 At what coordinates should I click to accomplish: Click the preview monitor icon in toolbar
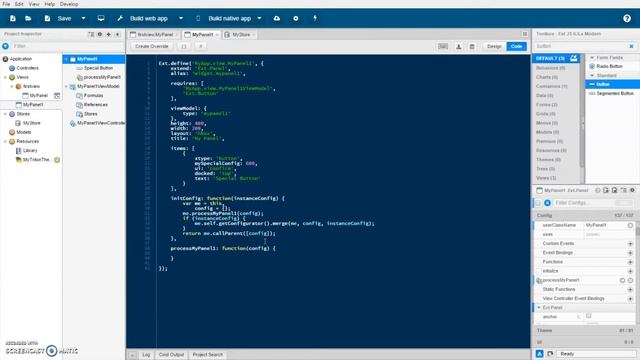(x=101, y=18)
